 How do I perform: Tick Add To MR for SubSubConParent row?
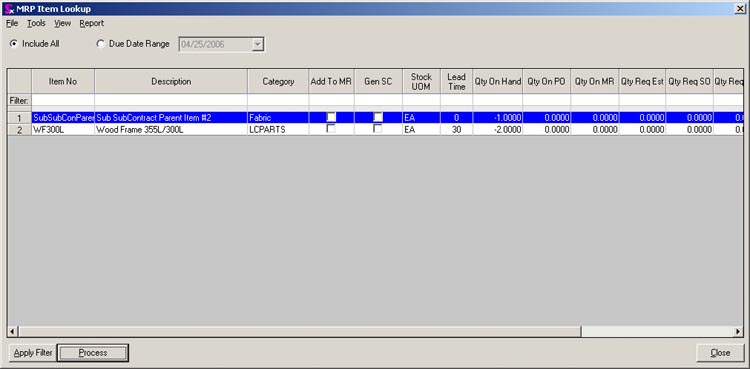[x=331, y=117]
